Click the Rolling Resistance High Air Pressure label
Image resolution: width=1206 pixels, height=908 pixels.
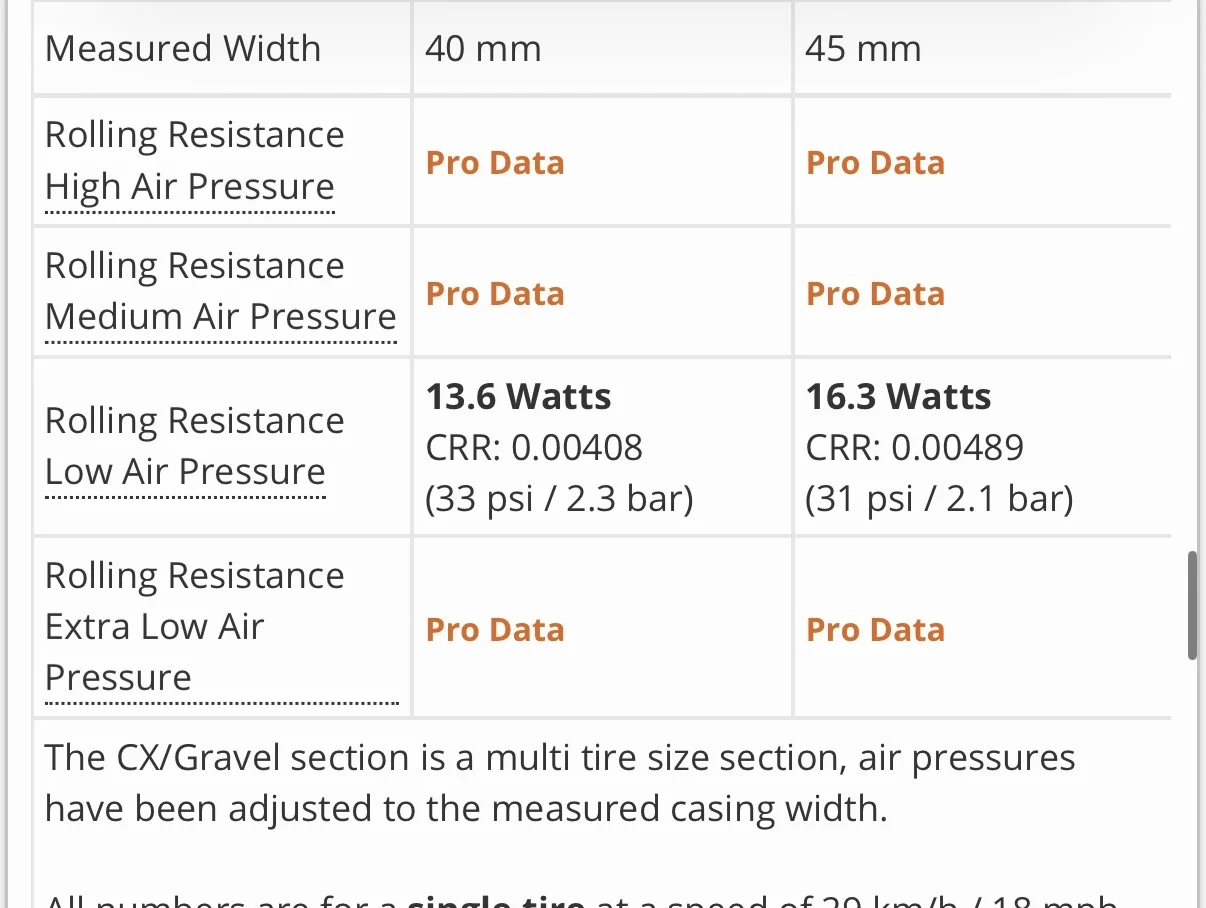coord(194,161)
